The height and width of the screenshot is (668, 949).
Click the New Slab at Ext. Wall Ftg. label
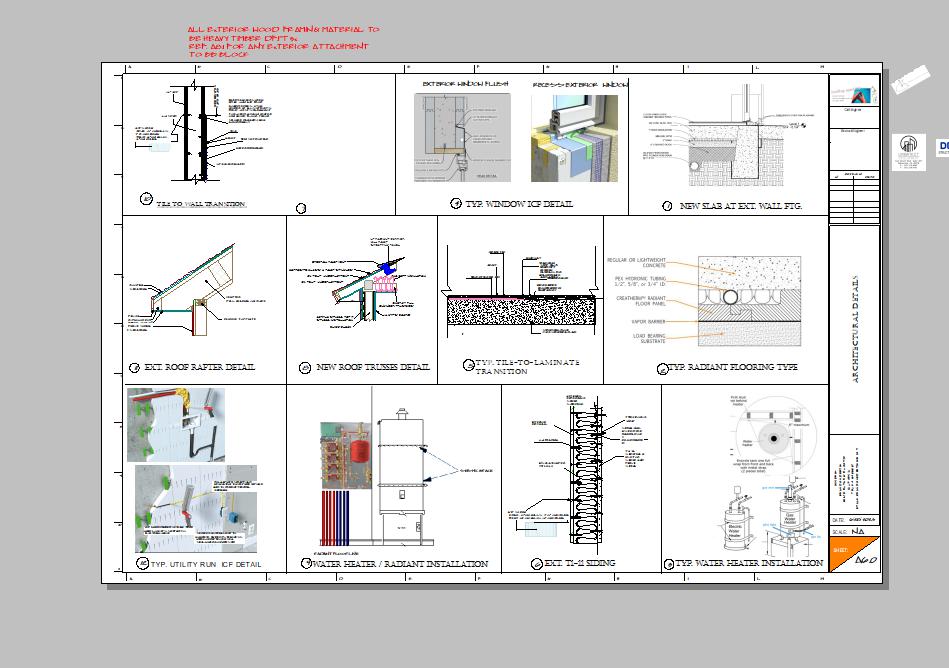point(740,206)
